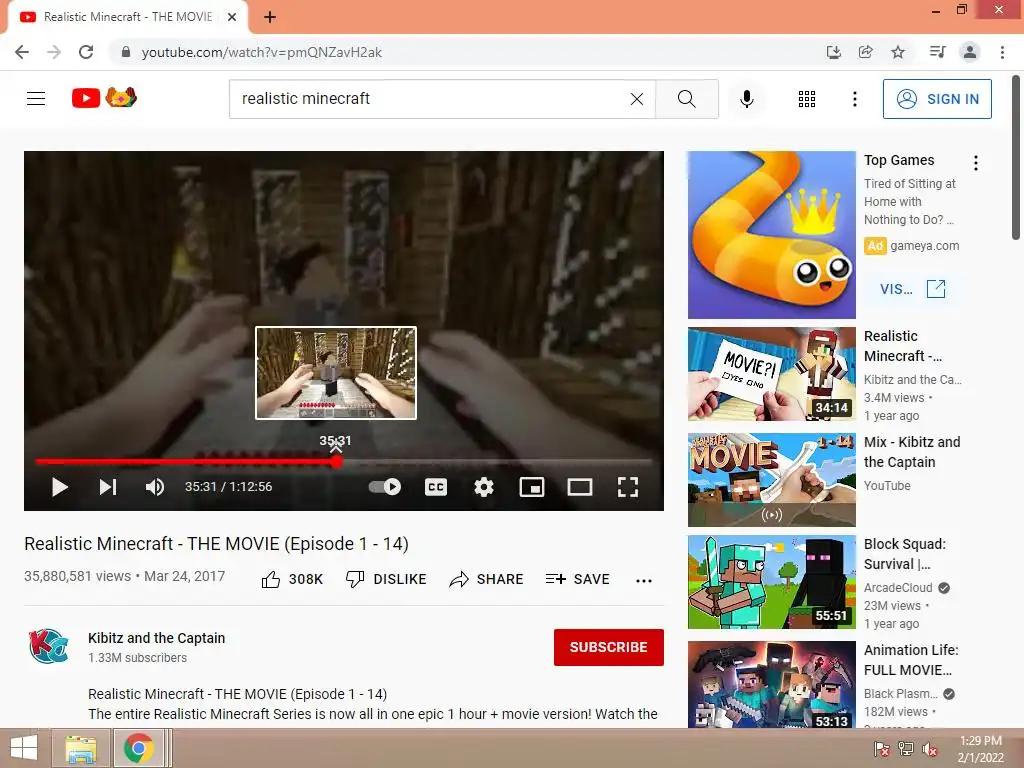Open Mix - Kibitz and the Captain playlist
Image resolution: width=1024 pixels, height=768 pixels.
912,452
